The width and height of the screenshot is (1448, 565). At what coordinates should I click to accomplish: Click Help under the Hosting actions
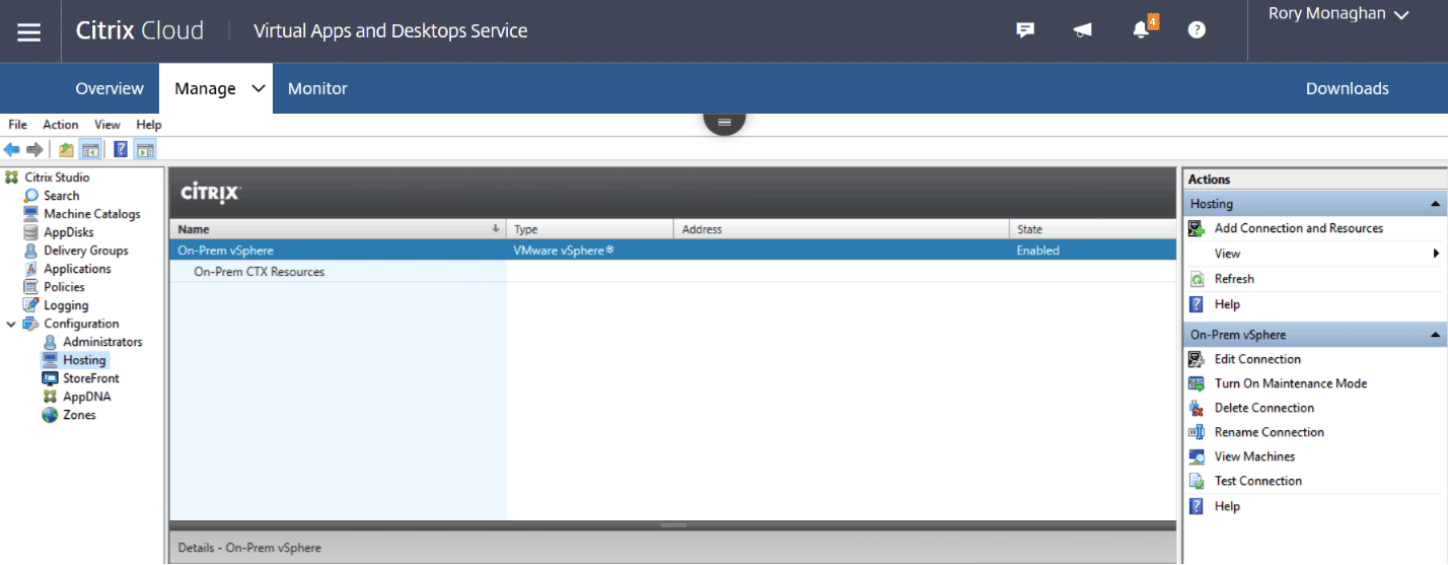(x=1227, y=305)
